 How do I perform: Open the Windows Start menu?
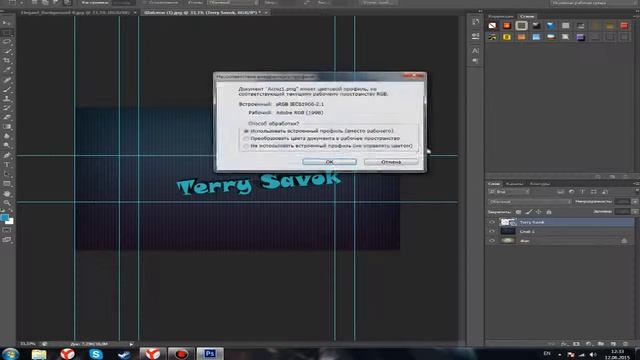10,354
